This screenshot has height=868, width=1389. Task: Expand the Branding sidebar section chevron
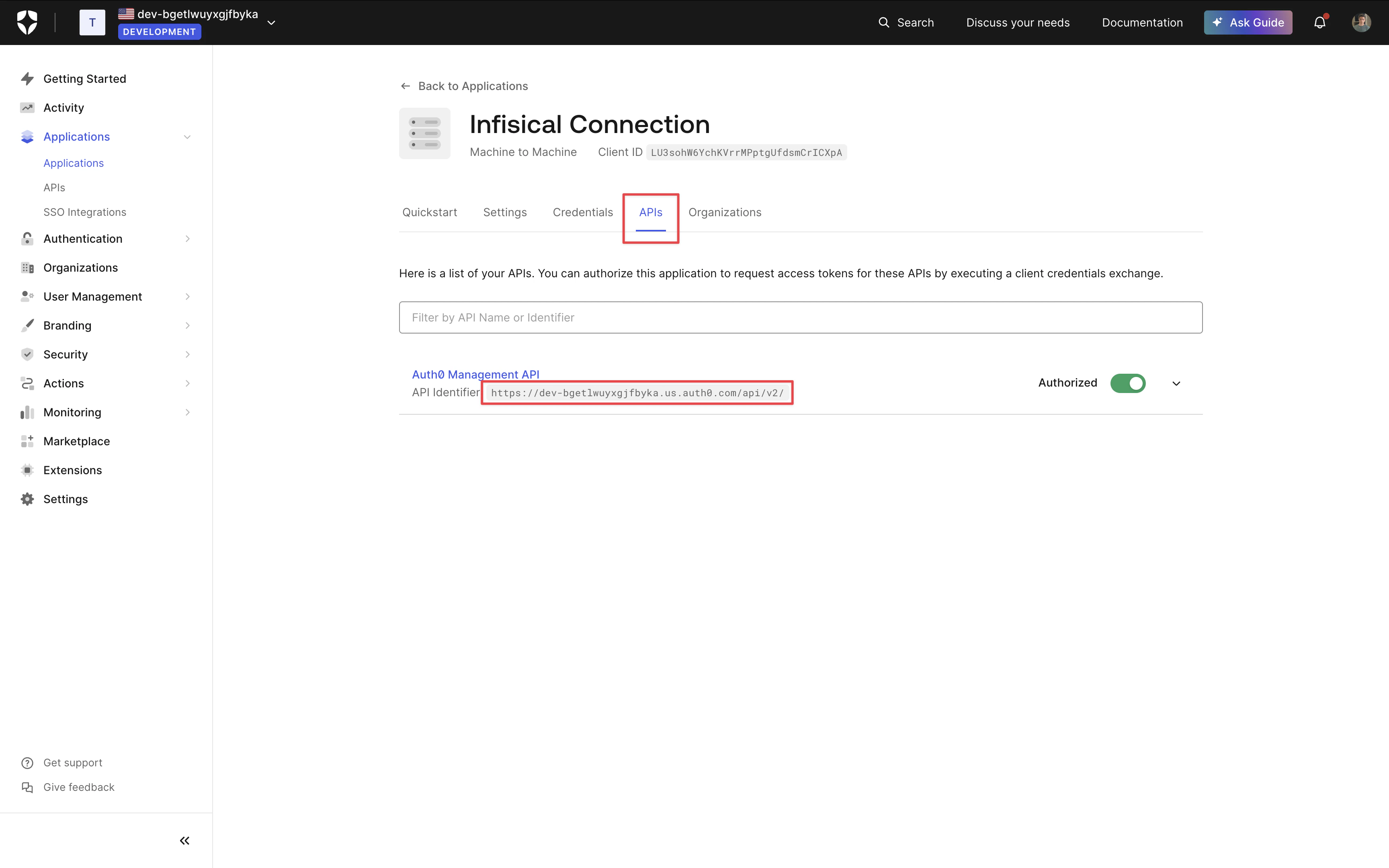click(x=187, y=325)
